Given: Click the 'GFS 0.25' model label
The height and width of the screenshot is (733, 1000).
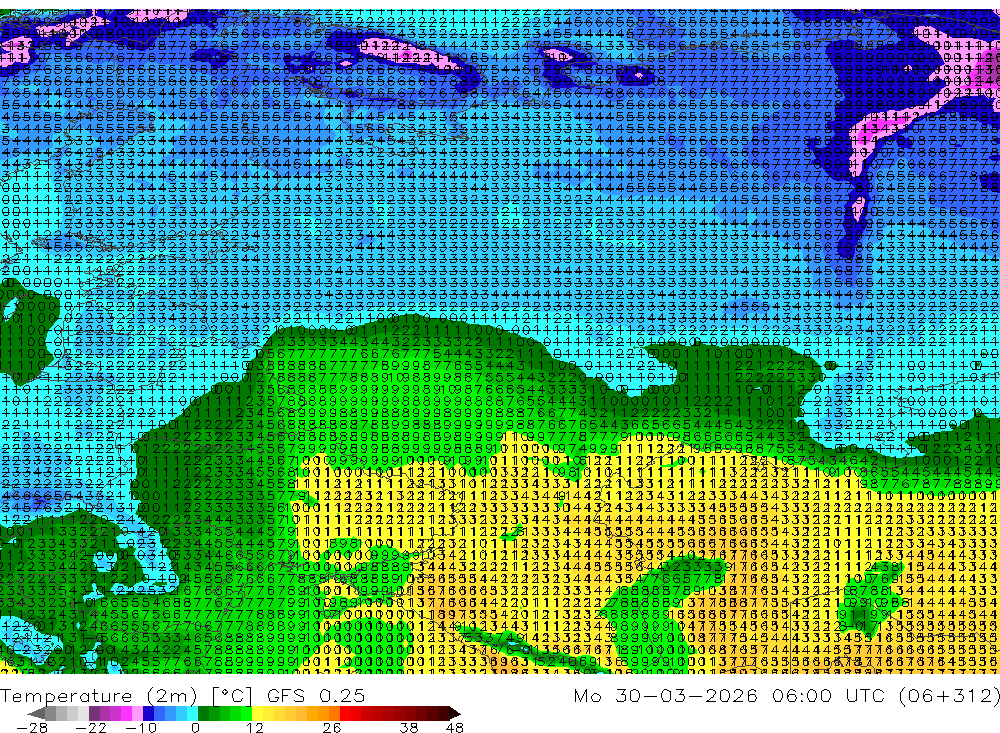Looking at the screenshot, I should [316, 695].
